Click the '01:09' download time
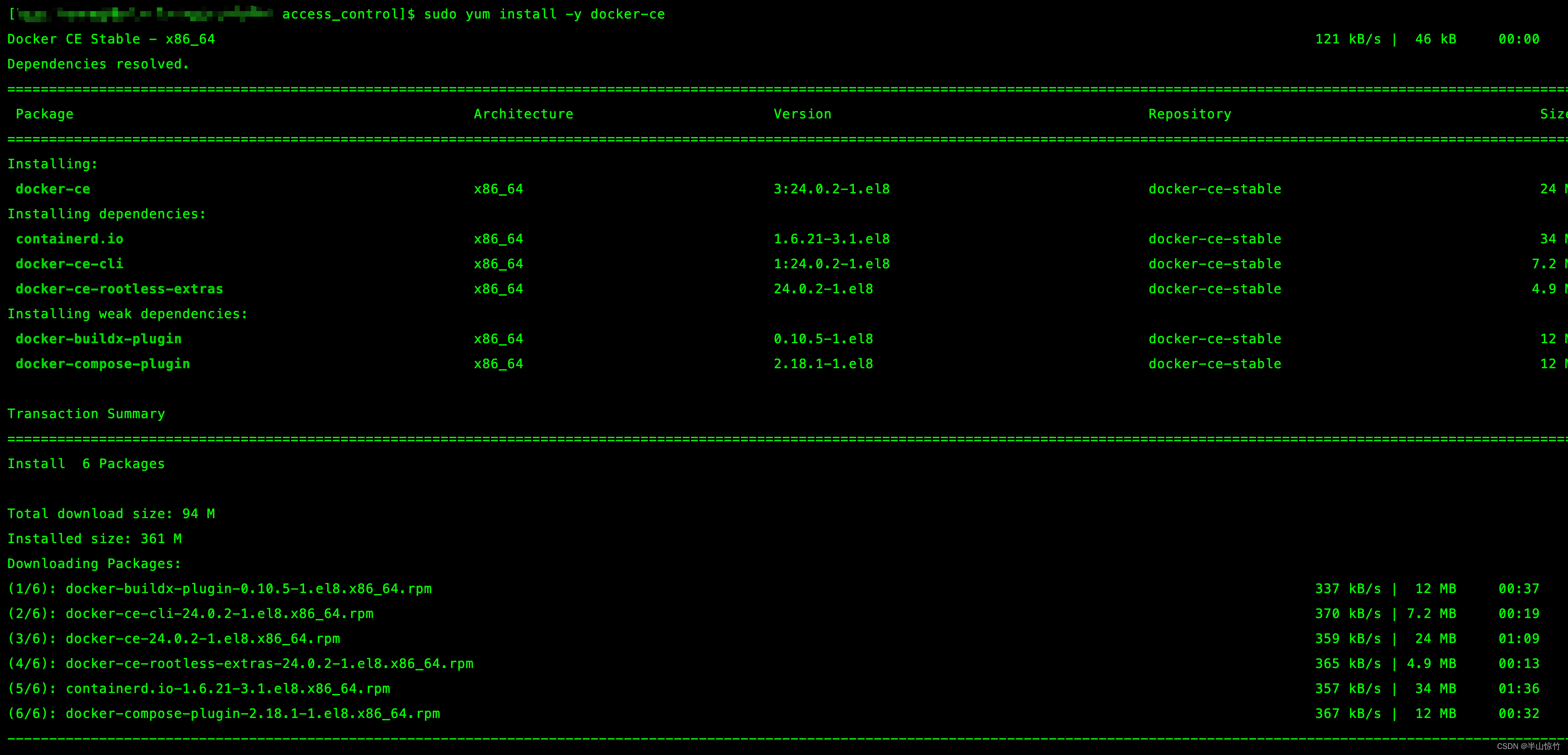Image resolution: width=1568 pixels, height=755 pixels. point(1518,639)
